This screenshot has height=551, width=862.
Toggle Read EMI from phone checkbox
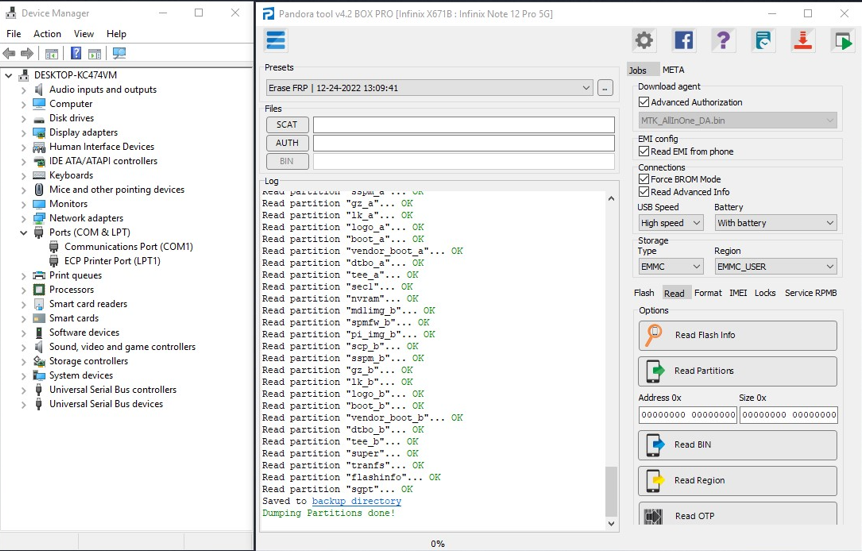pyautogui.click(x=644, y=151)
